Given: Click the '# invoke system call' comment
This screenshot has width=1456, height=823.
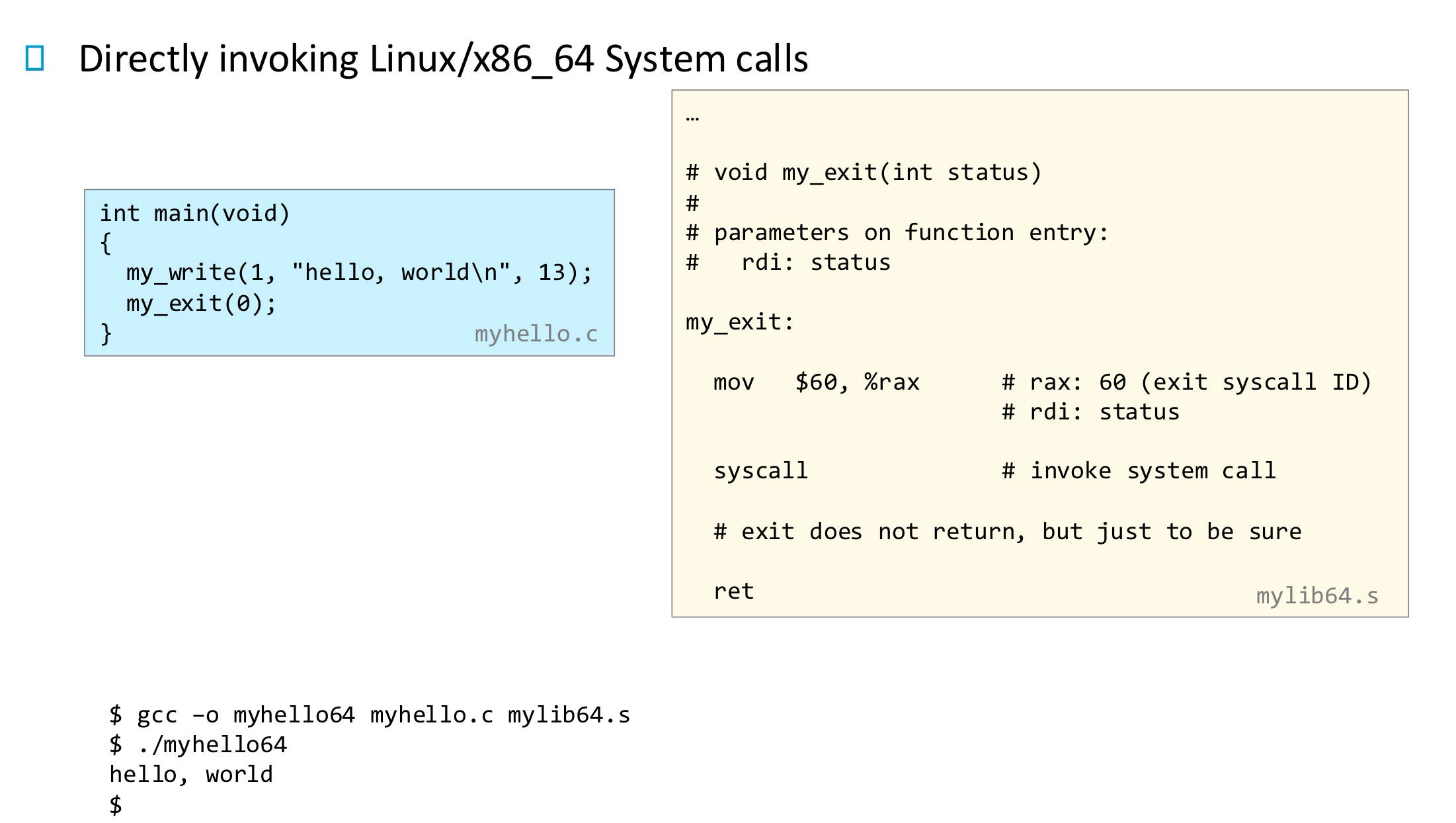Looking at the screenshot, I should 1139,471.
